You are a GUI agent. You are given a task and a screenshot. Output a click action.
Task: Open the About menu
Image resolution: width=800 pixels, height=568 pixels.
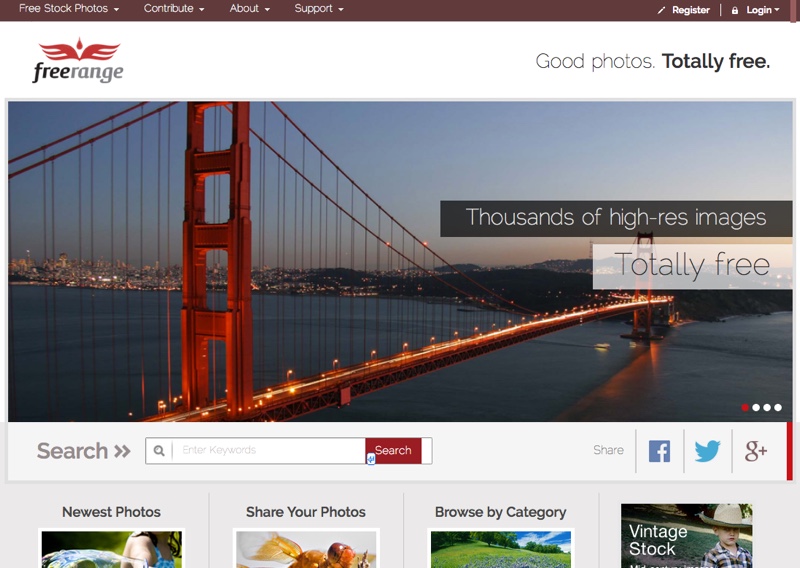click(x=250, y=9)
